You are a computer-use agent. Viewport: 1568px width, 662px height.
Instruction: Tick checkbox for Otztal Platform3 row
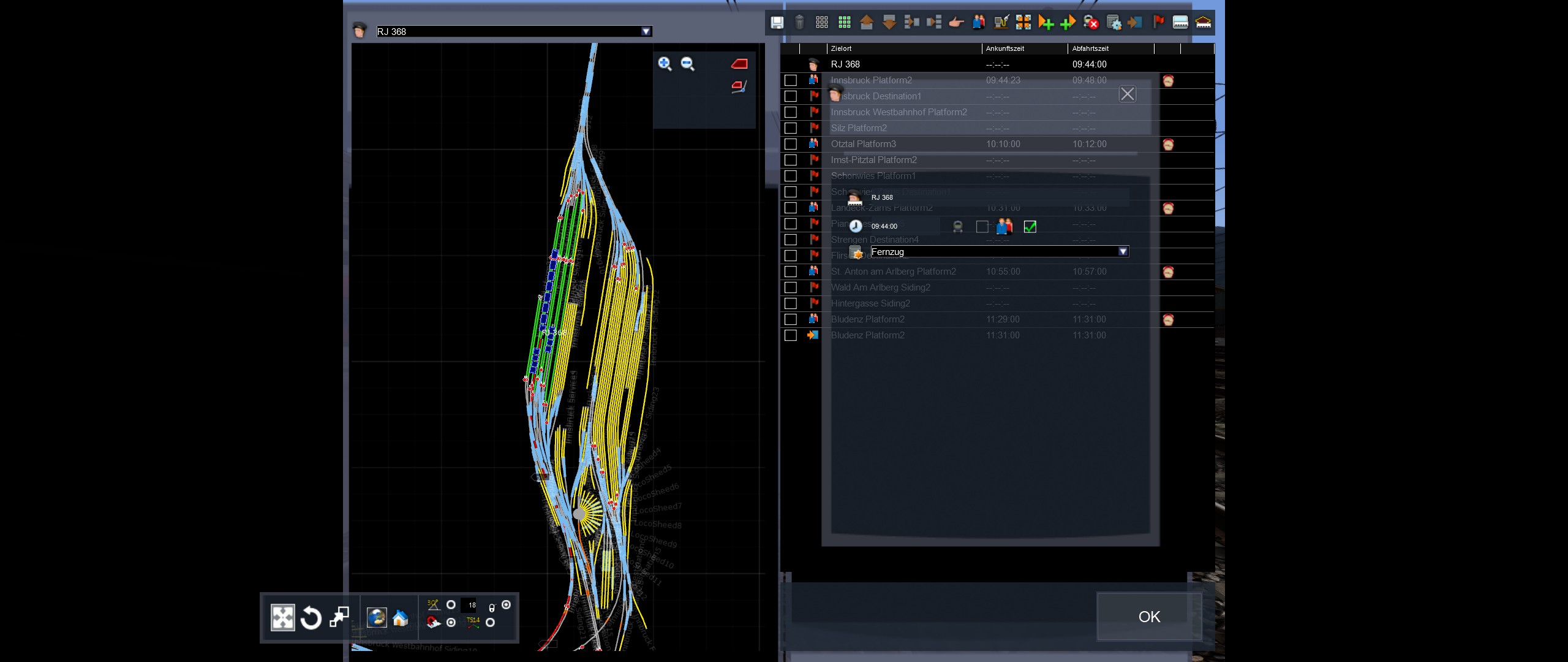pyautogui.click(x=791, y=144)
